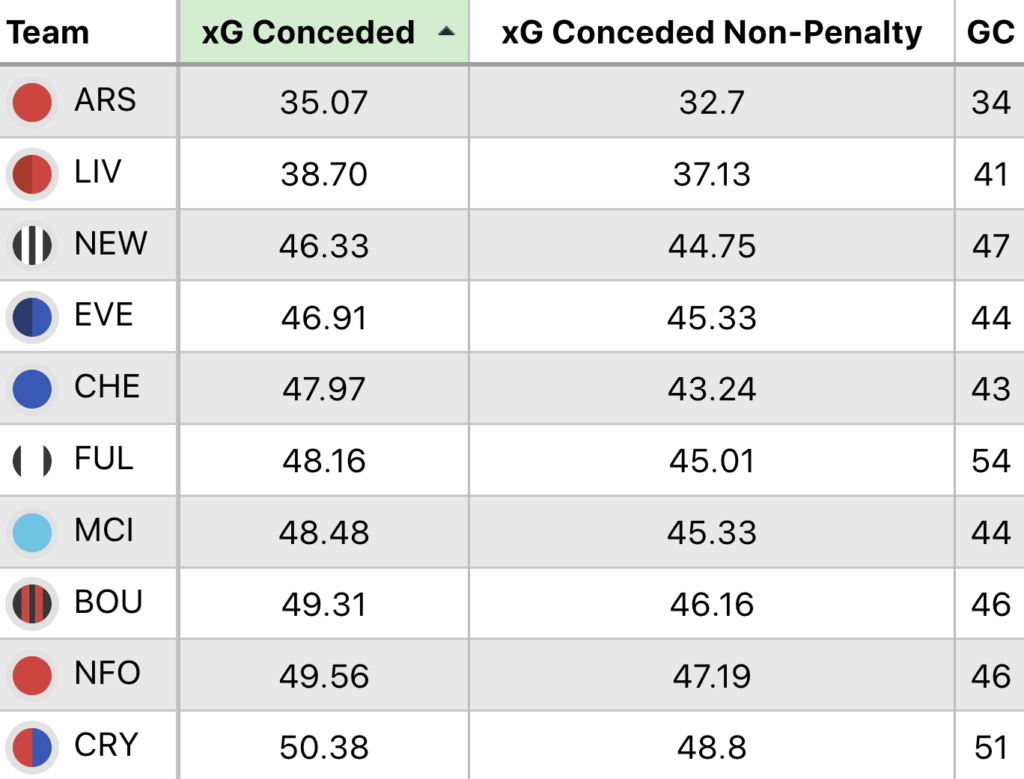Image resolution: width=1024 pixels, height=779 pixels.
Task: Click Chelsea's 43.24 non-penalty cell
Action: (x=711, y=389)
